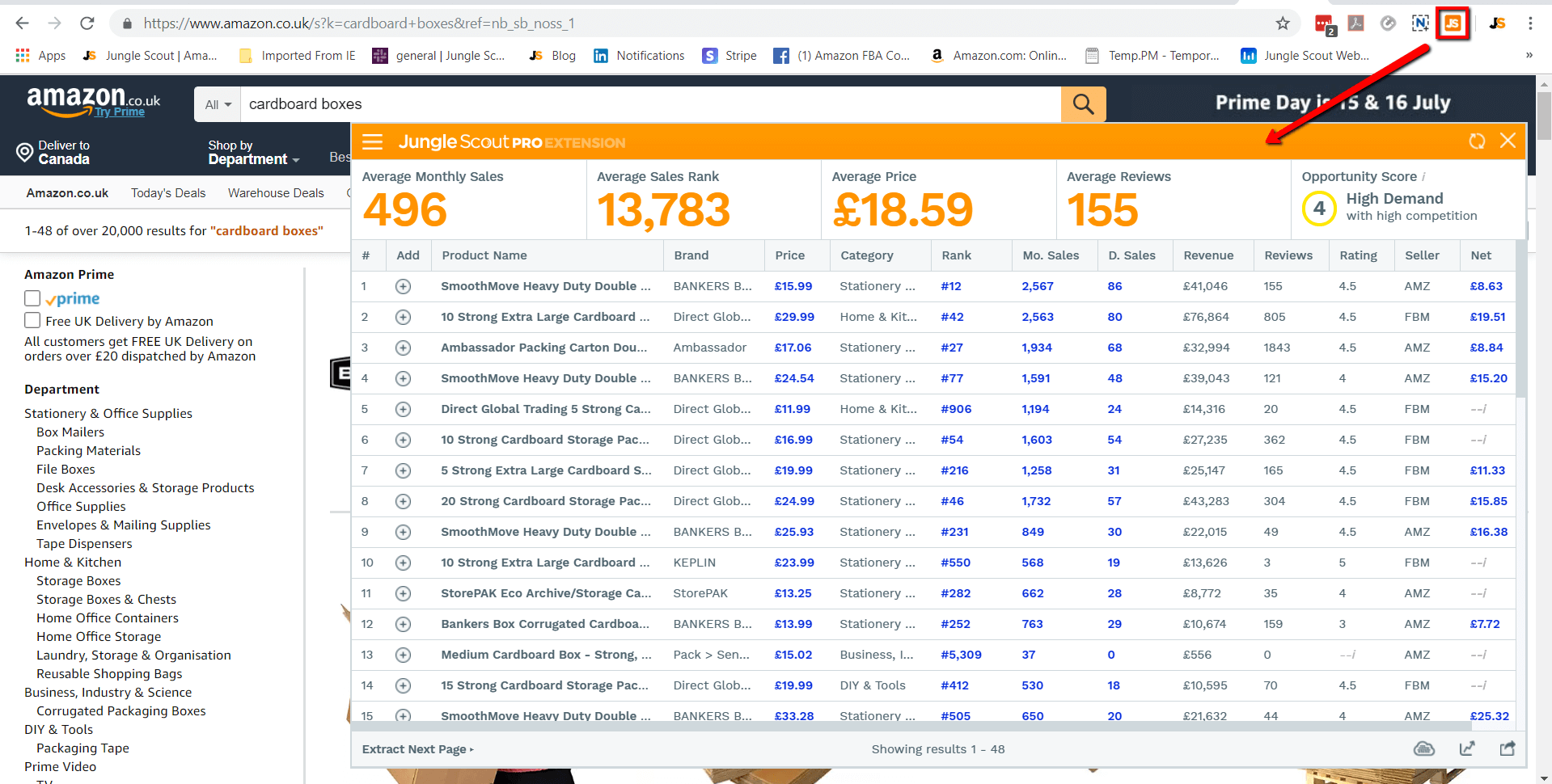Sort table by Rank column

(x=956, y=255)
